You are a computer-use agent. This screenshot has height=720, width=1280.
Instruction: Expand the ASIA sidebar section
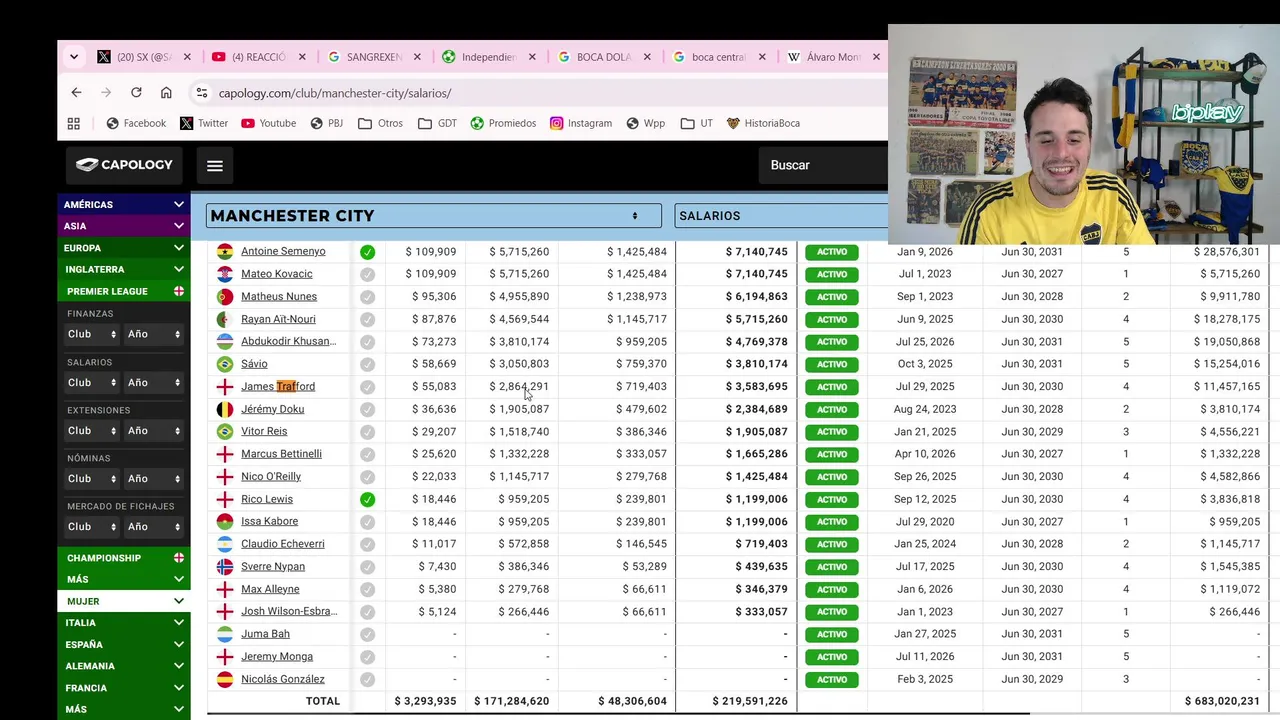tap(124, 226)
